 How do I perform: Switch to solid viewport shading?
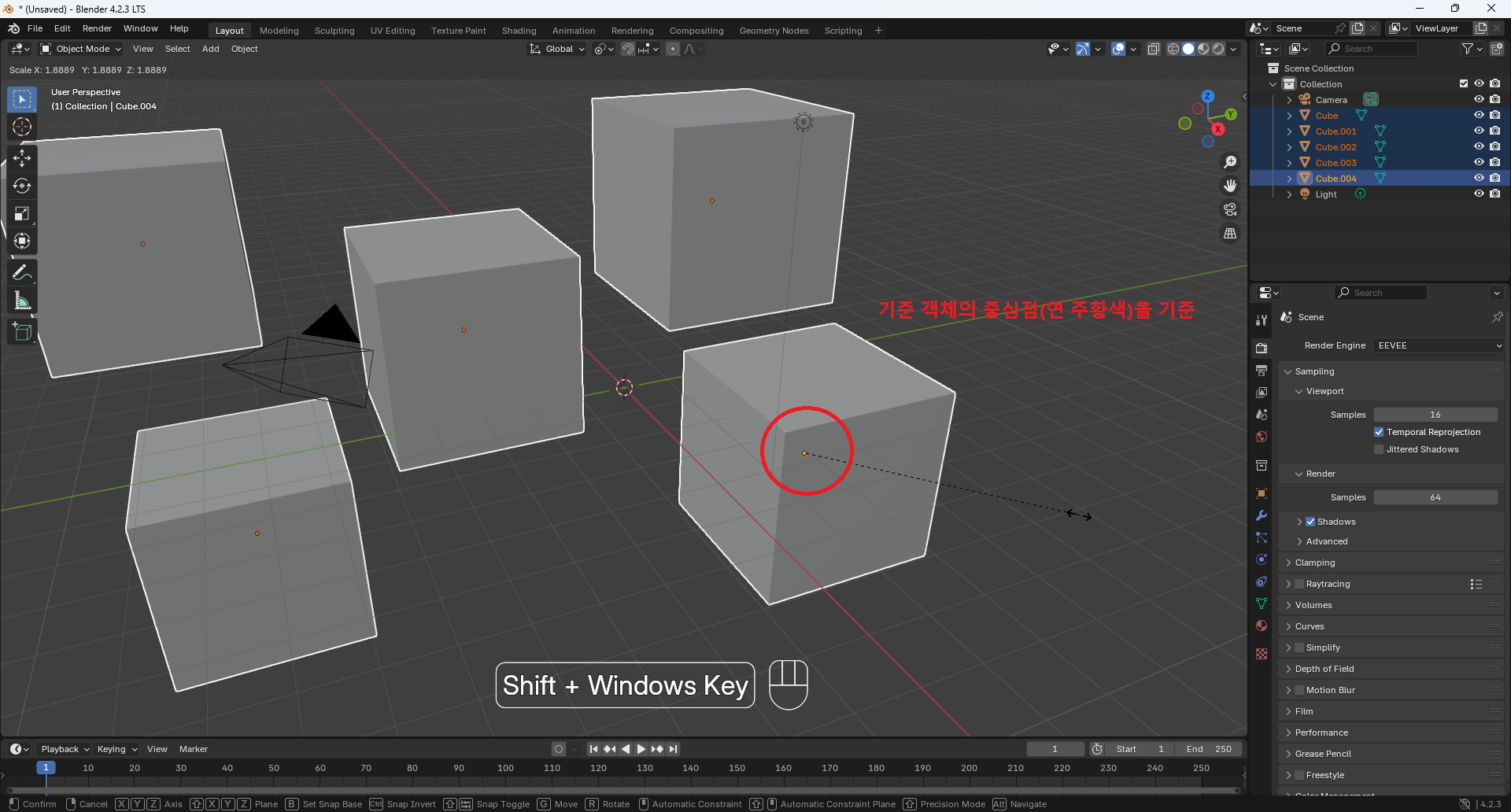(1188, 49)
